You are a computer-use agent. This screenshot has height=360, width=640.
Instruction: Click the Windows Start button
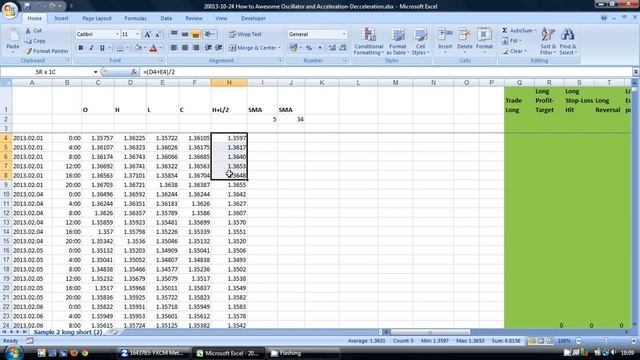coord(13,353)
